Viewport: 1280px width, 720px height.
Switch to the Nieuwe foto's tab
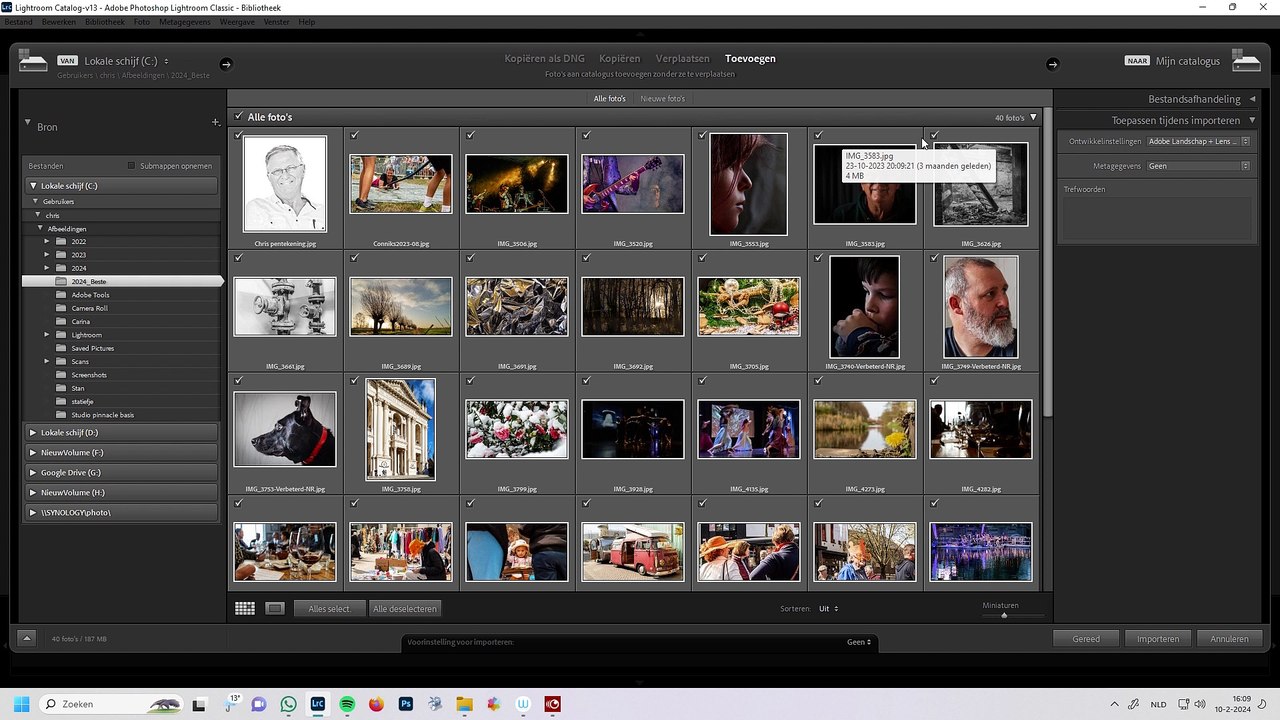pyautogui.click(x=662, y=99)
